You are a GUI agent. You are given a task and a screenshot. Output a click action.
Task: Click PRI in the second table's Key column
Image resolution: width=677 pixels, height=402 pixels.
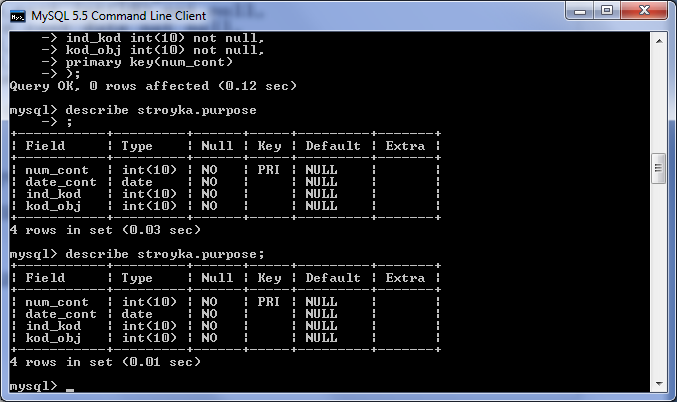tap(269, 301)
